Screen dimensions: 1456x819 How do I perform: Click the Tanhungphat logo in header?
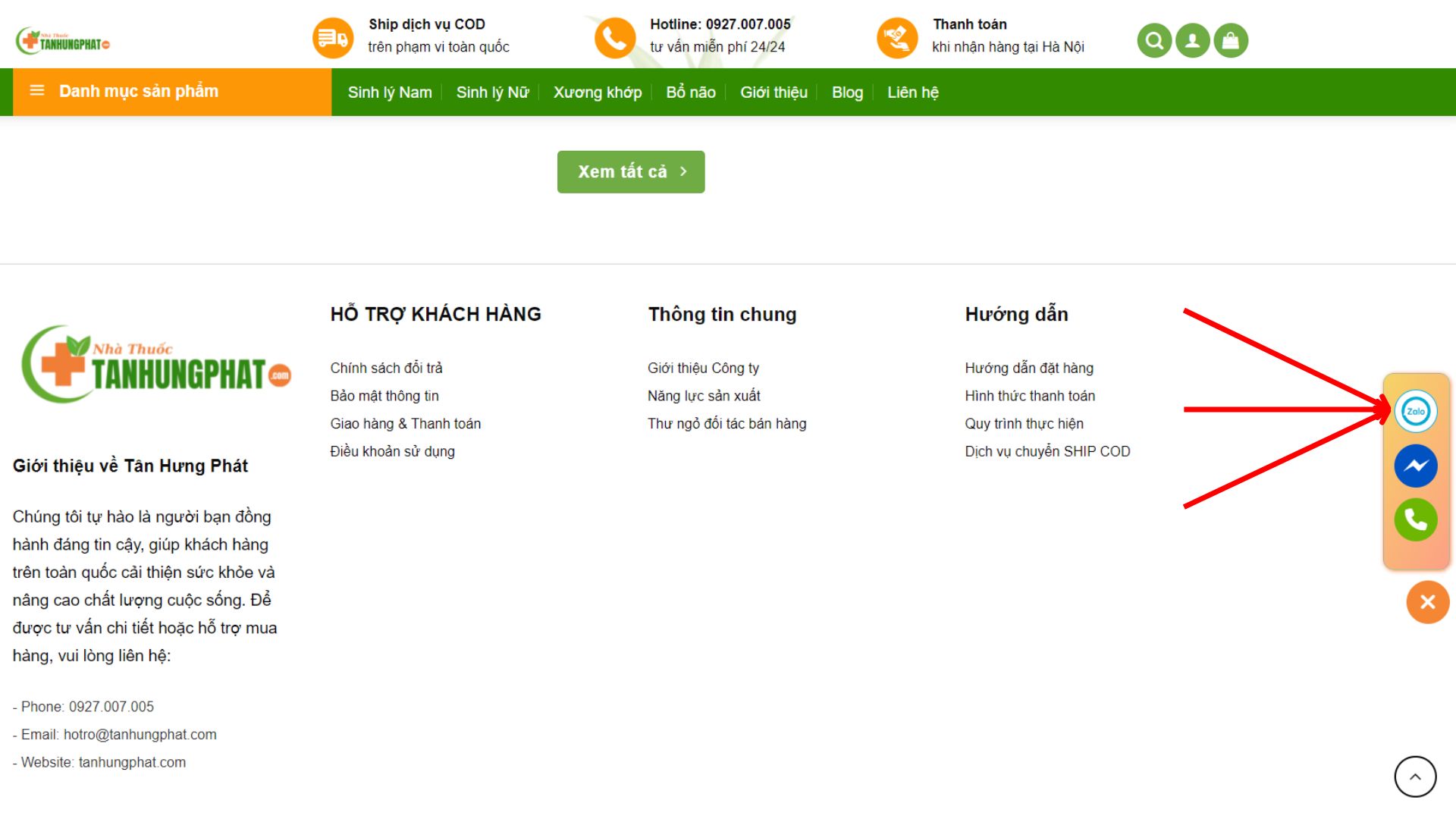tap(63, 40)
